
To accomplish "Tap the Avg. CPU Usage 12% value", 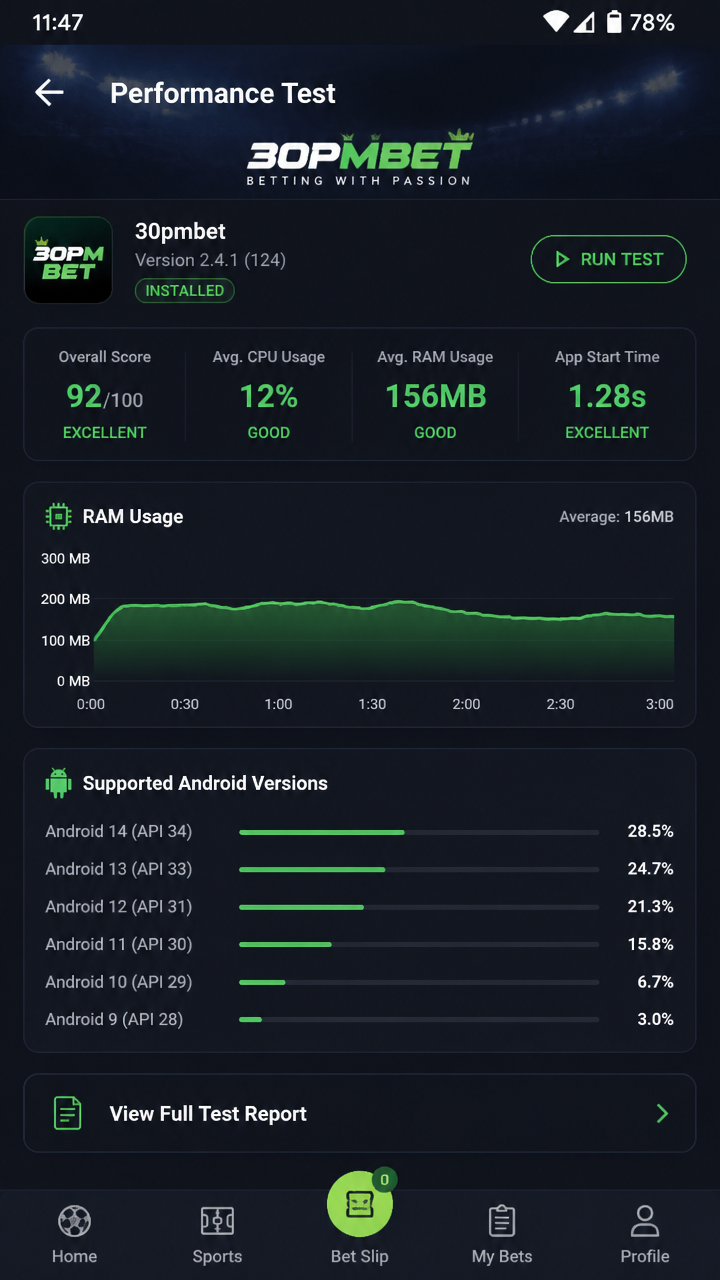I will (268, 397).
